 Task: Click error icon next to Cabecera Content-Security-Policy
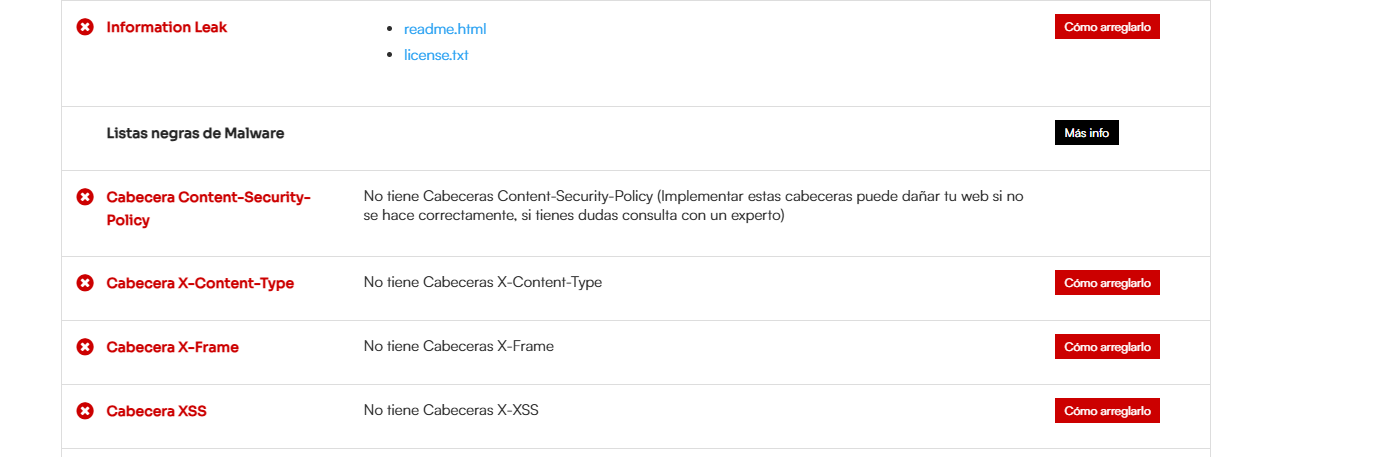[85, 197]
